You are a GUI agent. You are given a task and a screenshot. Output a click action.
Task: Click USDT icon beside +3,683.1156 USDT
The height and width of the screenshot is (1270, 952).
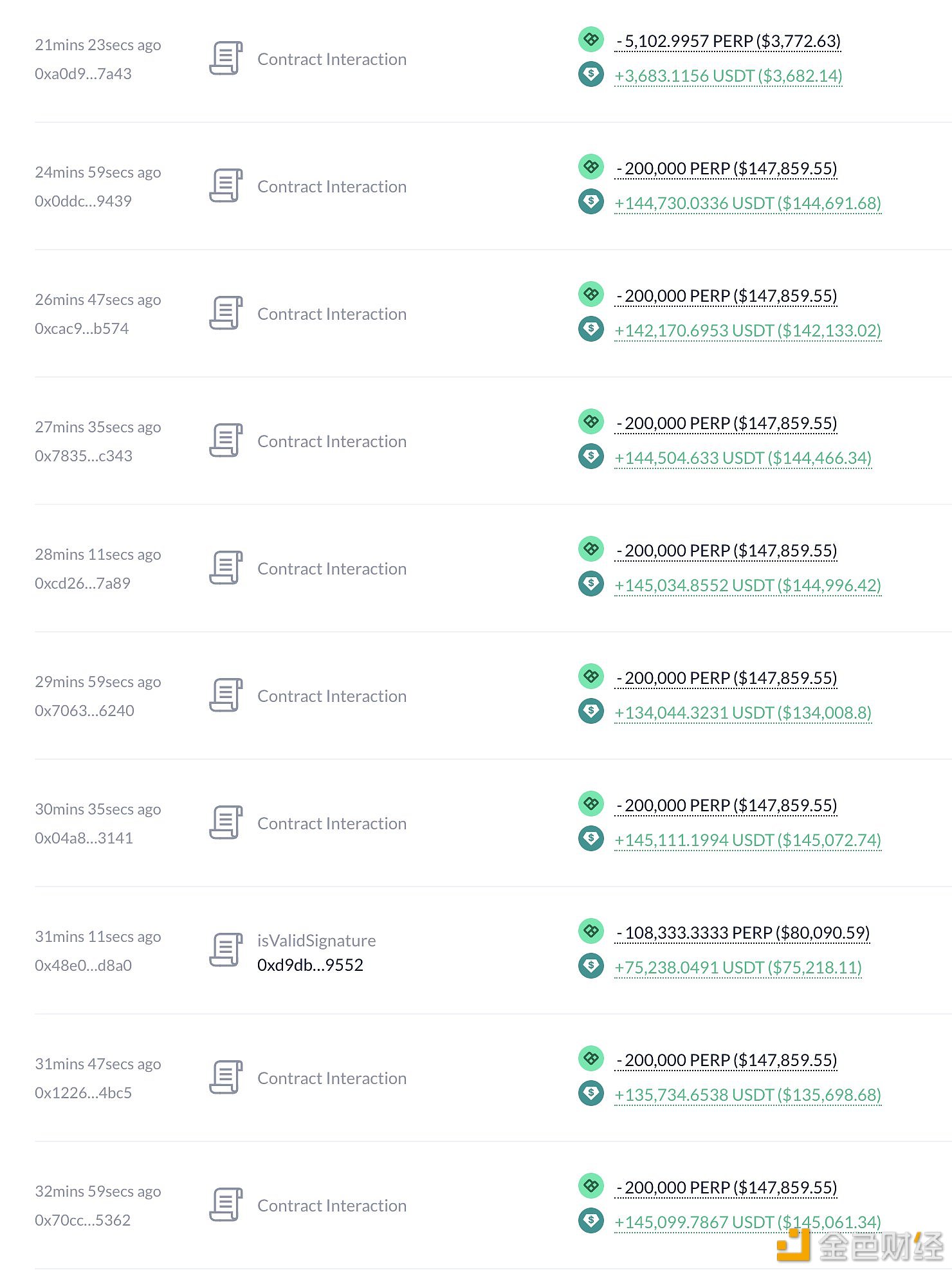(x=590, y=74)
